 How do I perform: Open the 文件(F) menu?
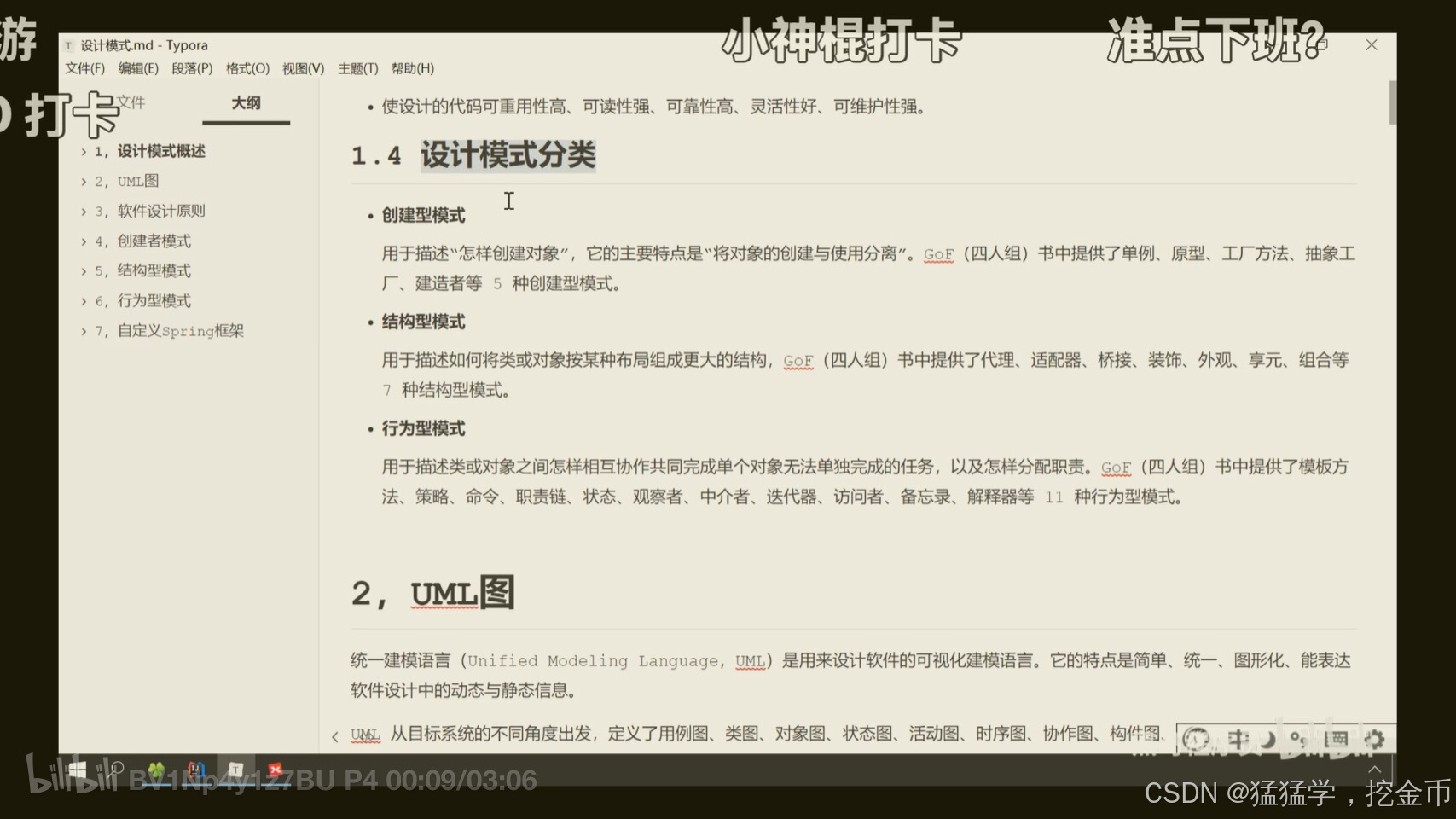[84, 68]
